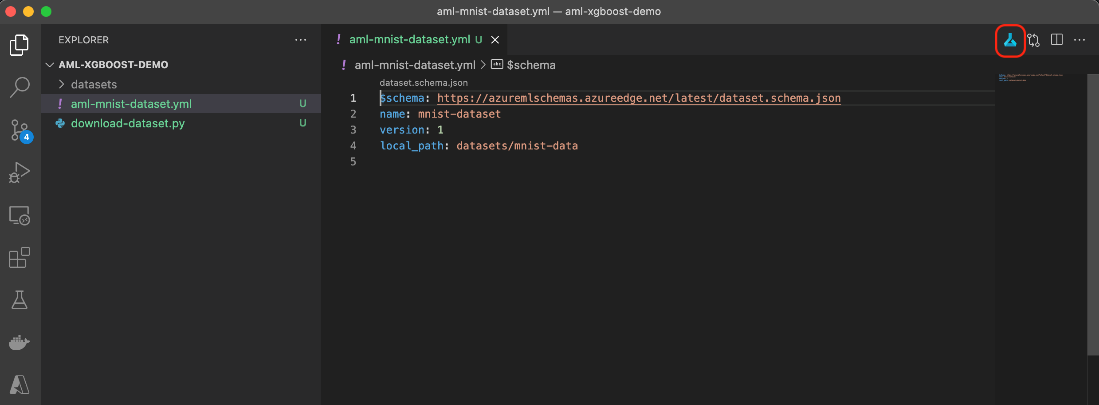The height and width of the screenshot is (405, 1099).
Task: Click the datasets/mnist-data path value
Action: (517, 146)
